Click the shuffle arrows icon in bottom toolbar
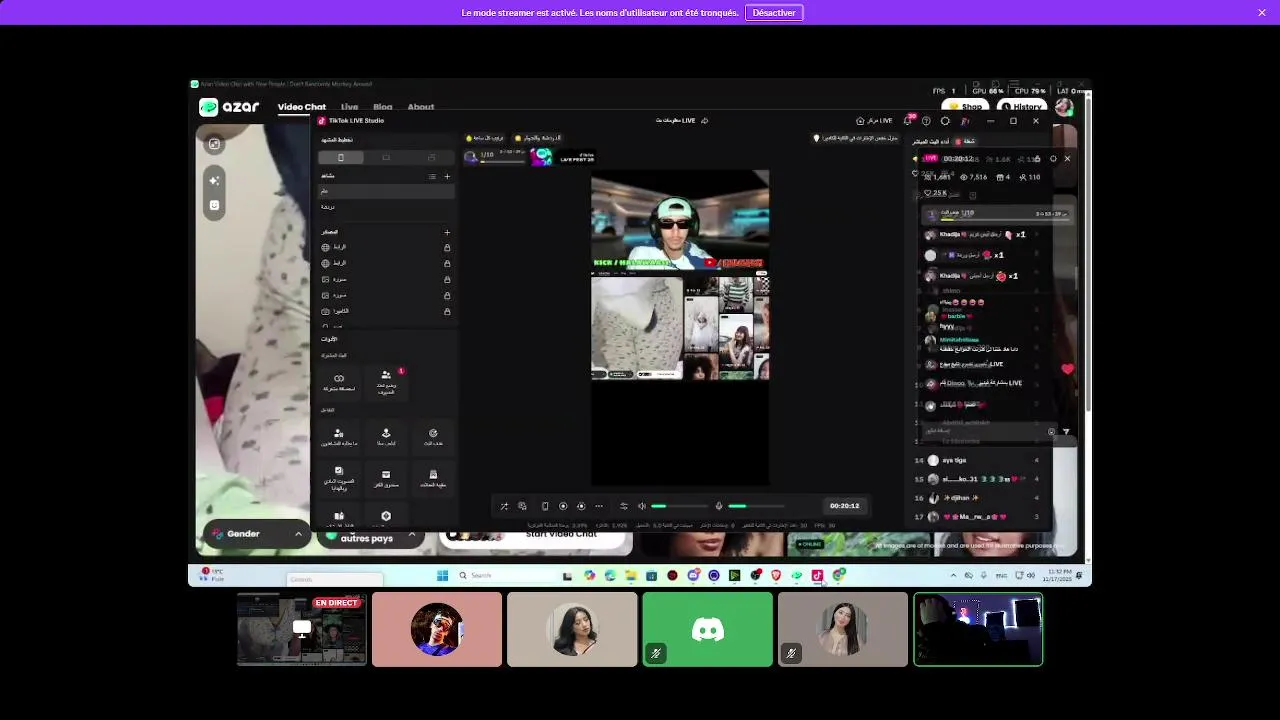This screenshot has height=720, width=1280. 504,506
